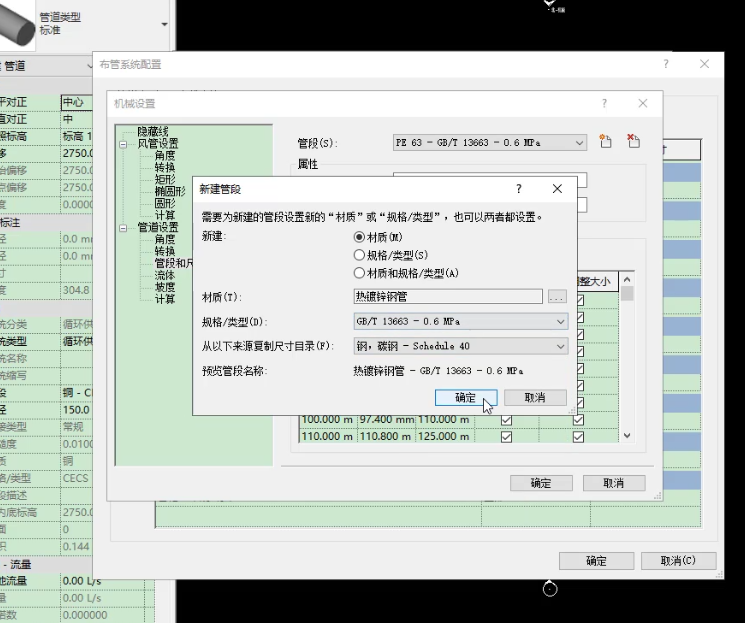Click size table scrollbar up arrow
This screenshot has width=745, height=623.
click(627, 279)
